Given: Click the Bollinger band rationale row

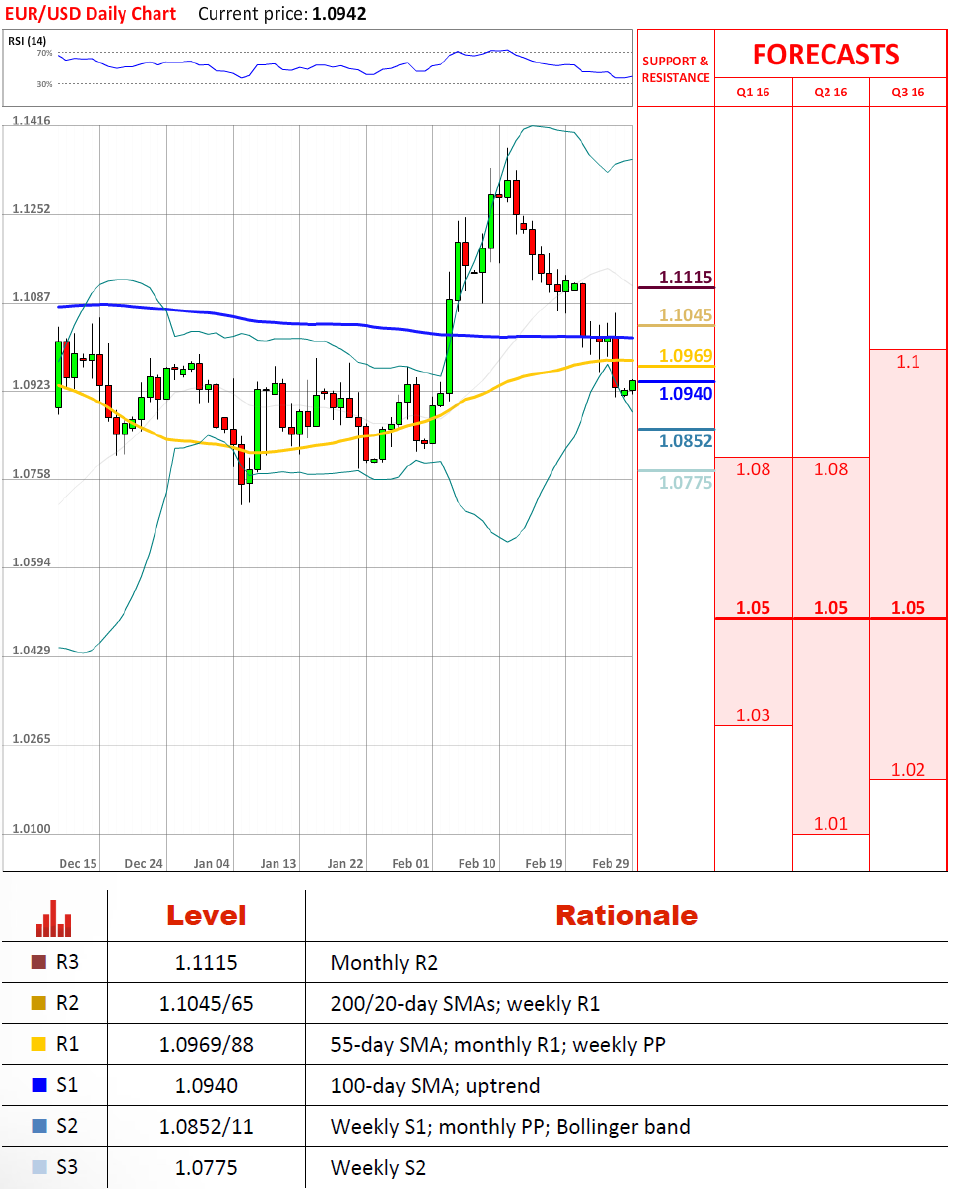Looking at the screenshot, I should [x=510, y=1127].
